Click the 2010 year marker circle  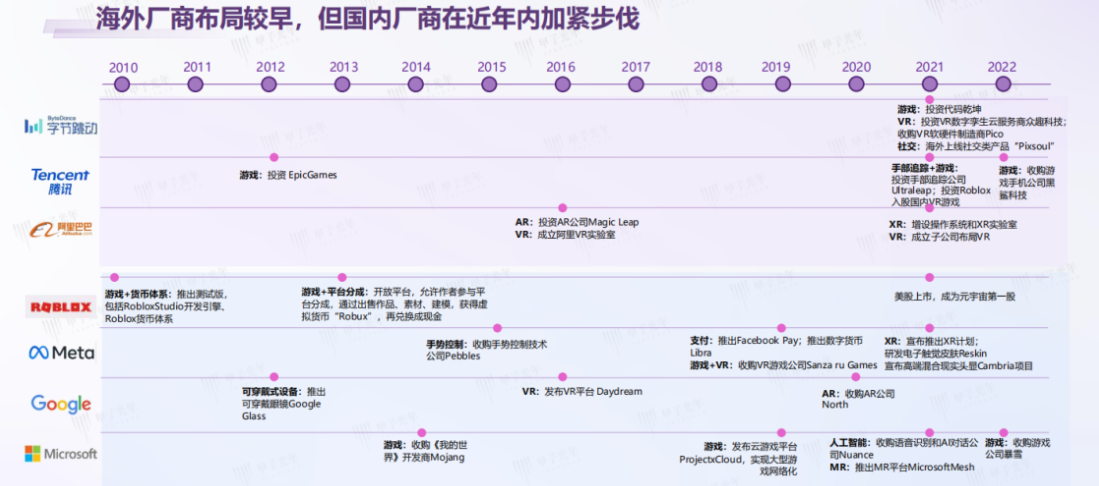click(x=123, y=85)
